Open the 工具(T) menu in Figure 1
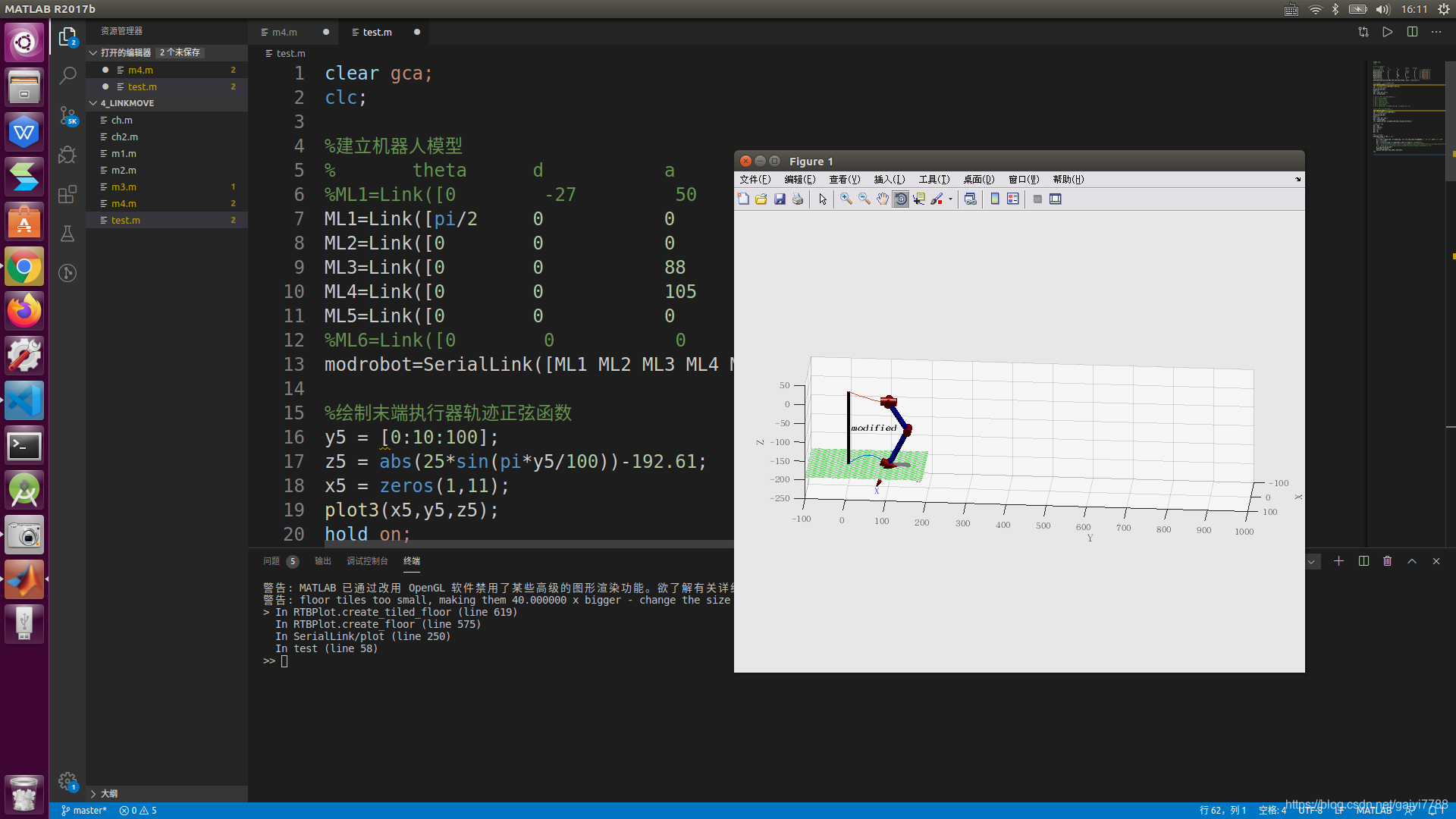 (x=934, y=180)
